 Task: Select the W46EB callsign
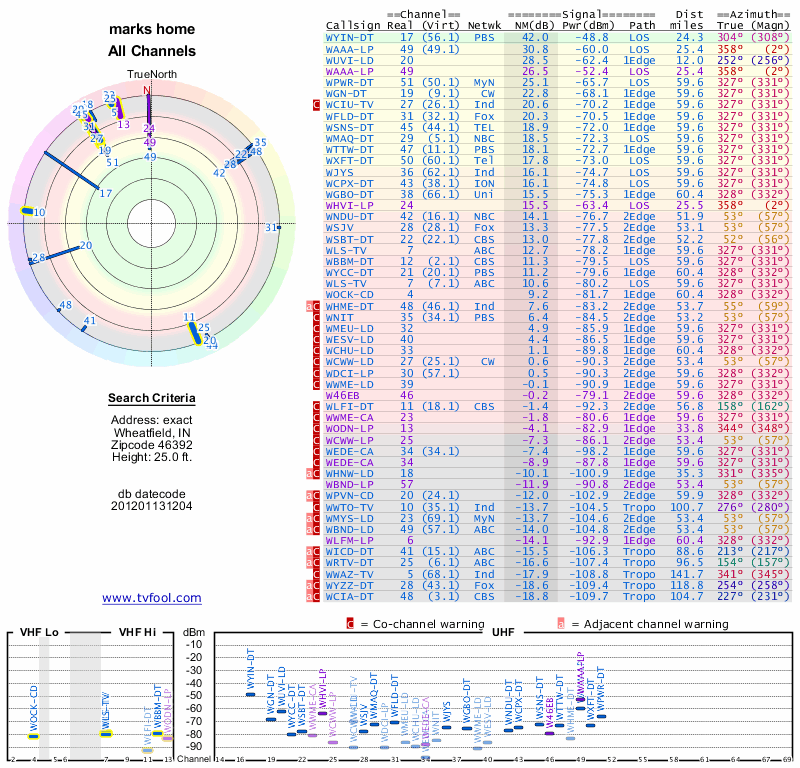pyautogui.click(x=343, y=395)
